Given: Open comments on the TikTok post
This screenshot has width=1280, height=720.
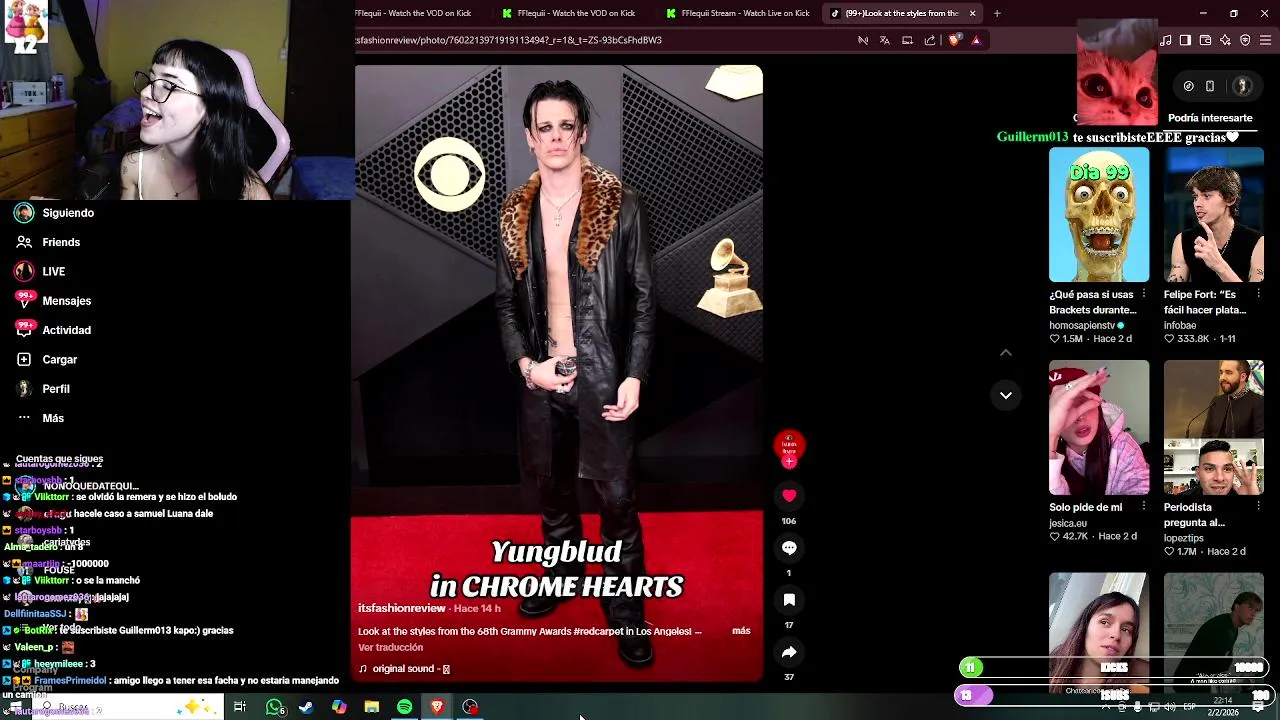Looking at the screenshot, I should pyautogui.click(x=789, y=547).
